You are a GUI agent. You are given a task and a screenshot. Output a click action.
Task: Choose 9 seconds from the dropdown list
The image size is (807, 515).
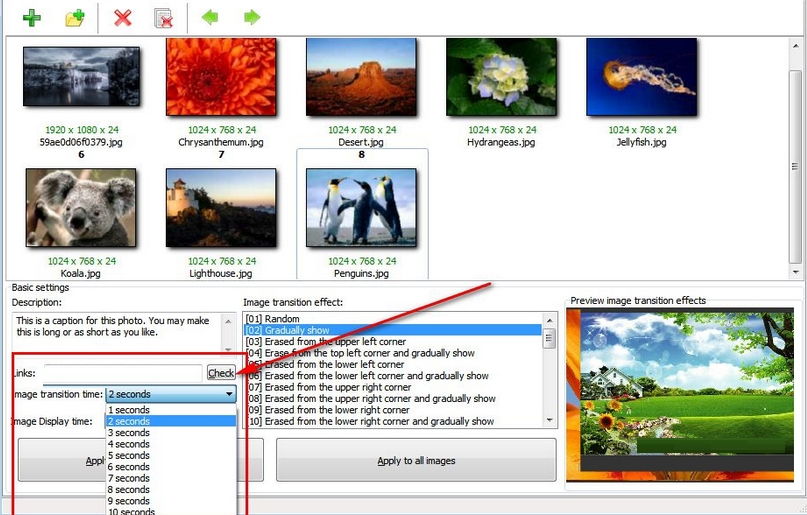tap(171, 501)
